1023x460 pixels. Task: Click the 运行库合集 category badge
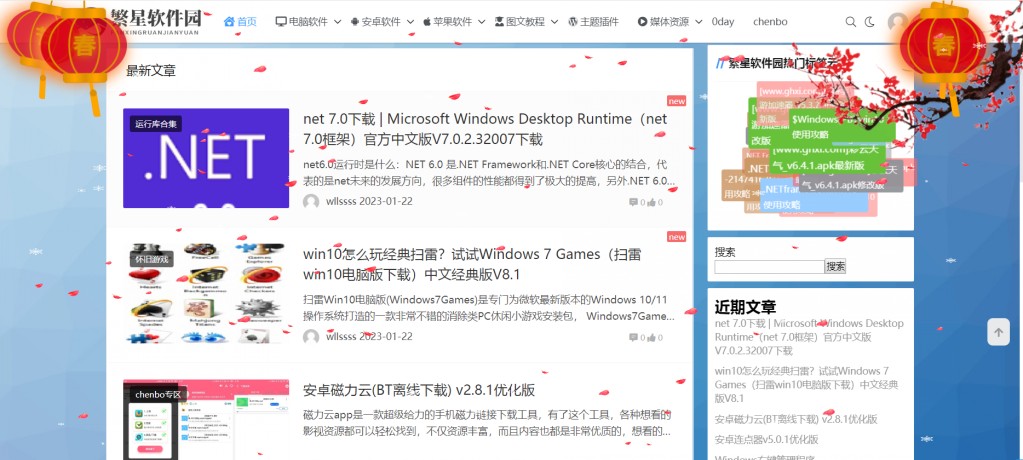[156, 124]
